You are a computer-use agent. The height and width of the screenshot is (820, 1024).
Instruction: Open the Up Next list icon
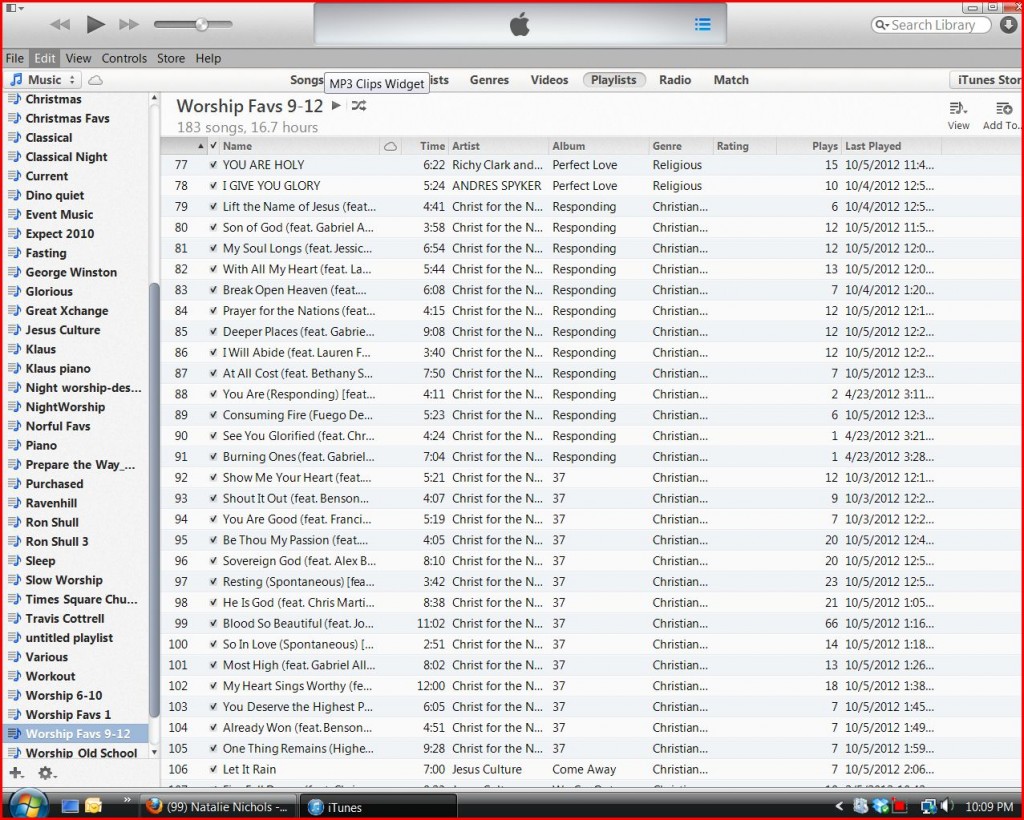703,25
